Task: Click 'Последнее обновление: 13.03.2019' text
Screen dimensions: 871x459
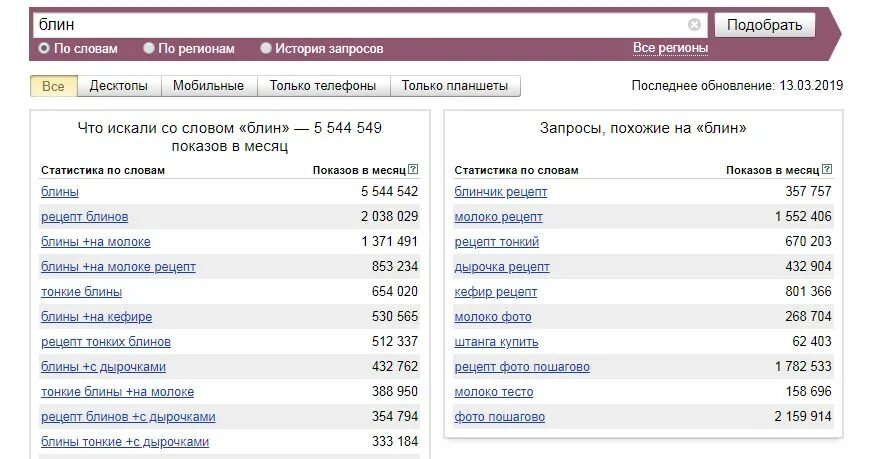Action: pos(737,86)
